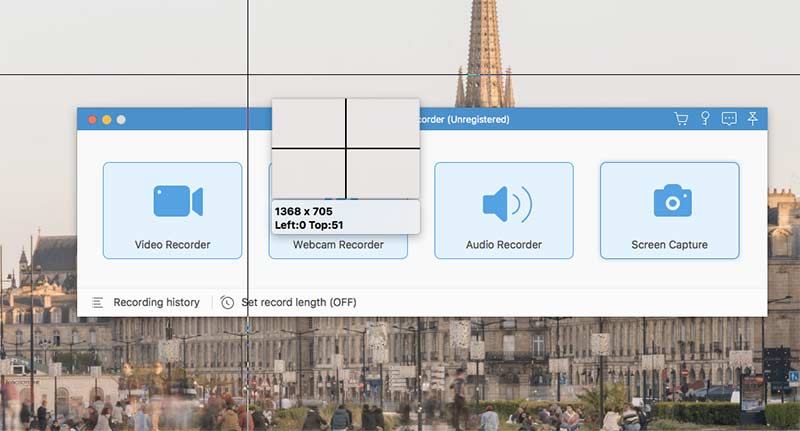The width and height of the screenshot is (800, 431).
Task: Click the crosshair magnifier preview box
Action: pyautogui.click(x=346, y=148)
